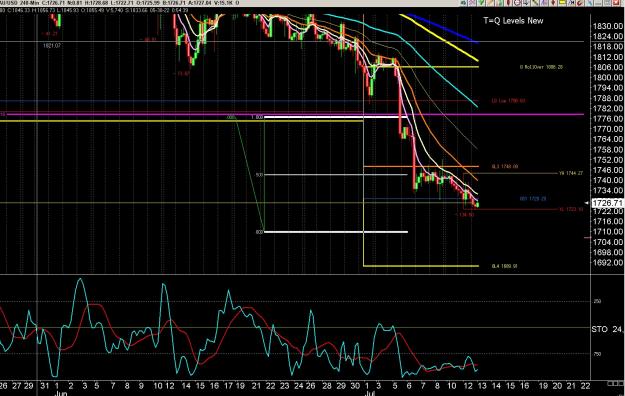The image size is (625, 396).
Task: Select the thick blue moving average line
Action: coord(442,28)
